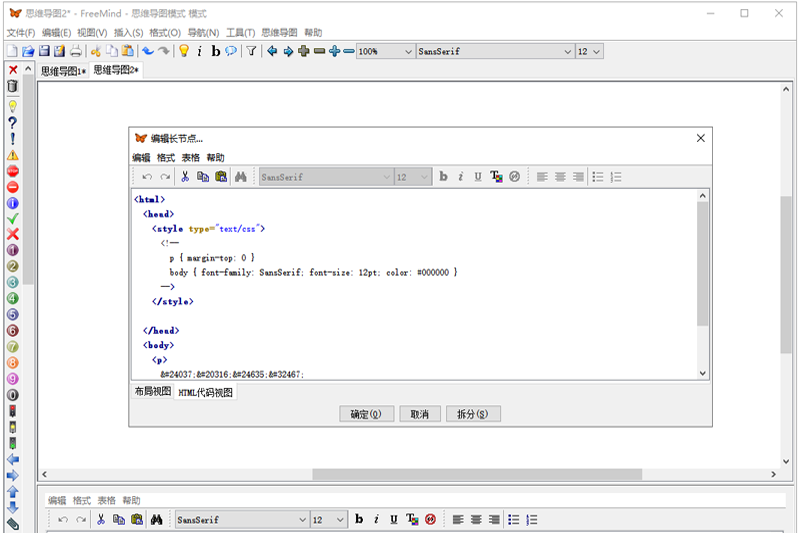Open the 100% zoom dropdown

click(385, 52)
